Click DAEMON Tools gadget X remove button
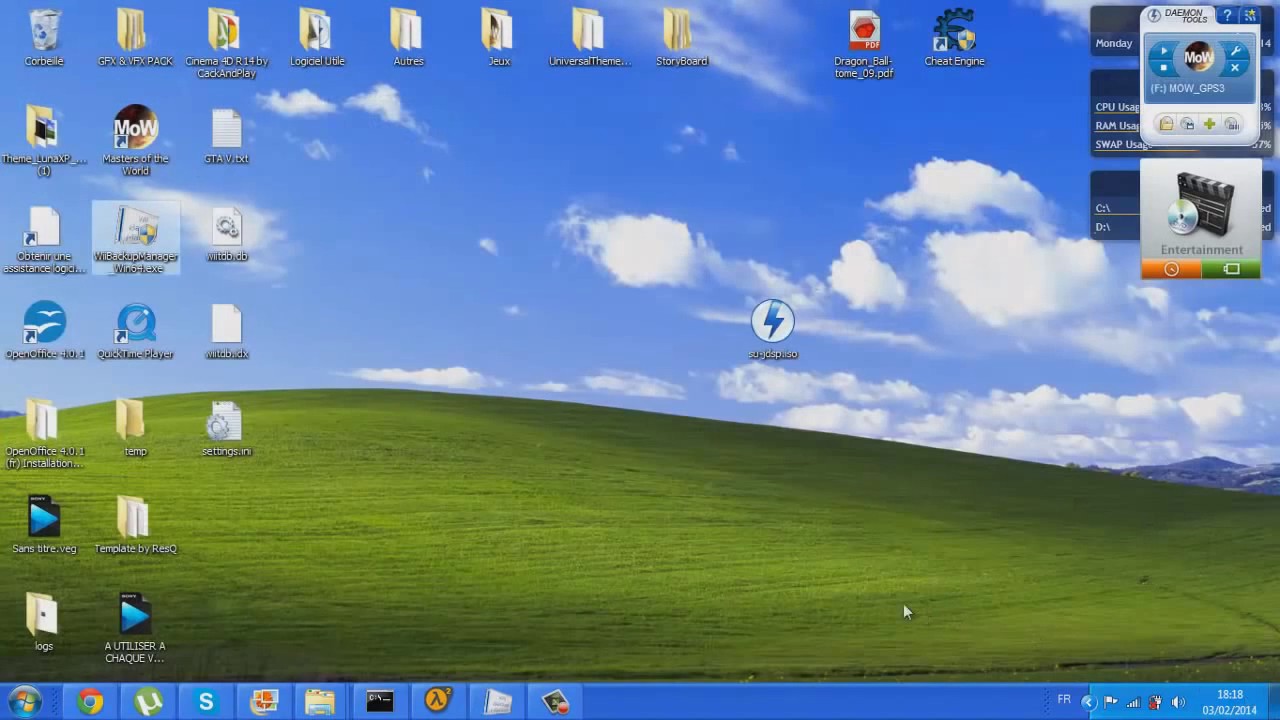1280x720 pixels. 1235,68
